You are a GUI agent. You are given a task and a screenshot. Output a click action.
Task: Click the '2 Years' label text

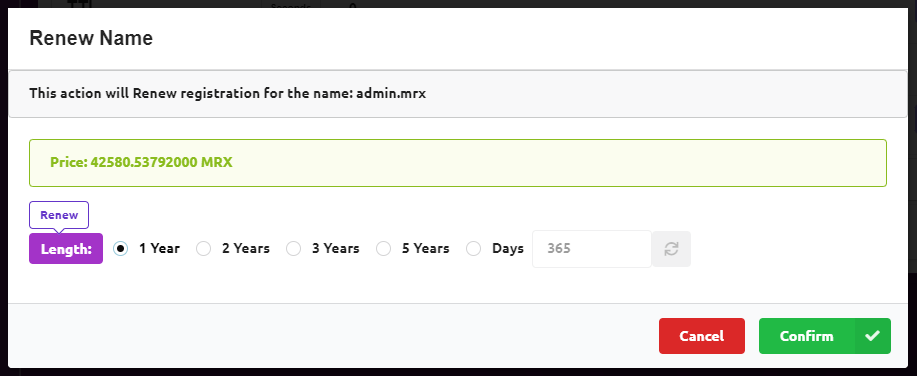pyautogui.click(x=246, y=249)
